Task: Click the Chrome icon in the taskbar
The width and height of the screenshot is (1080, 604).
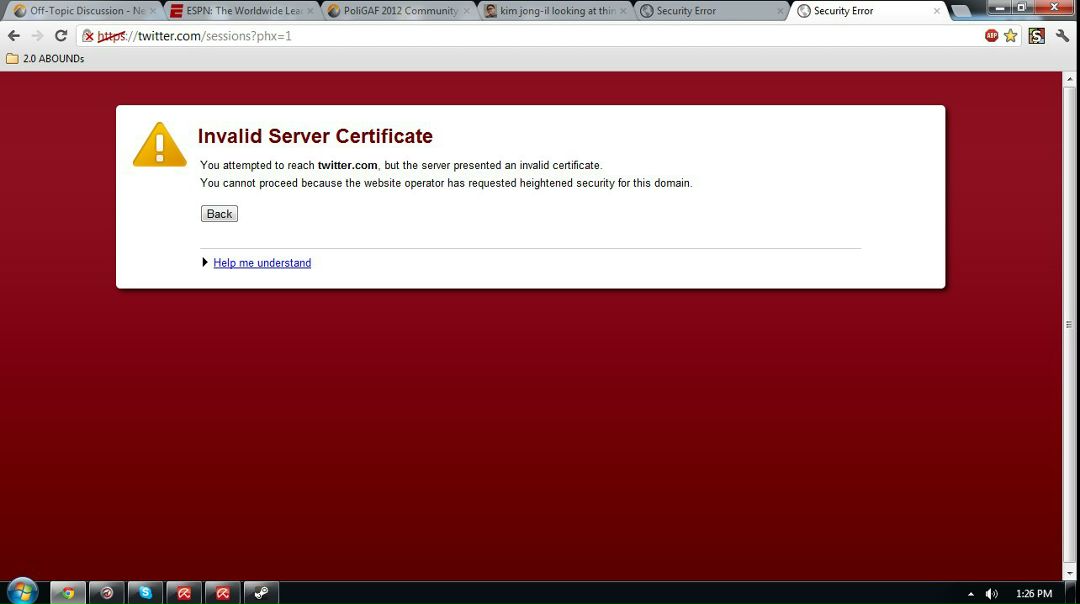Action: (x=68, y=593)
